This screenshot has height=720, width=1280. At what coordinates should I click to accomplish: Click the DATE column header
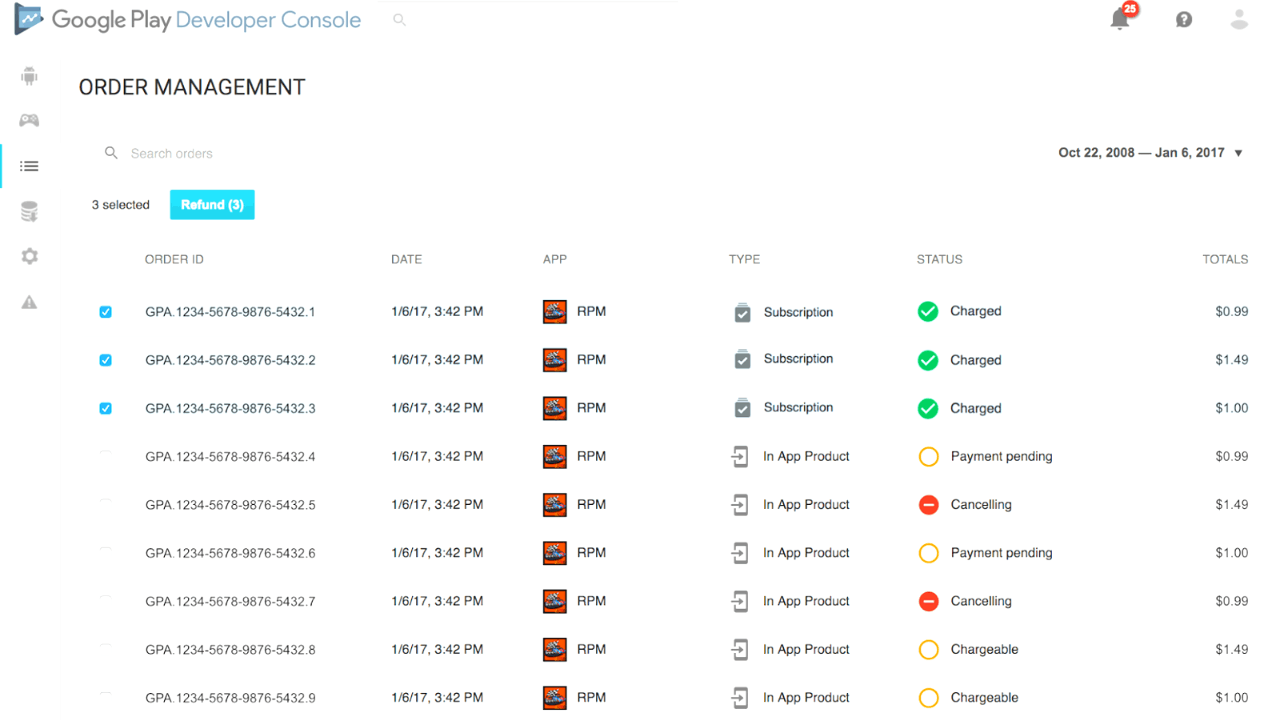tap(406, 259)
